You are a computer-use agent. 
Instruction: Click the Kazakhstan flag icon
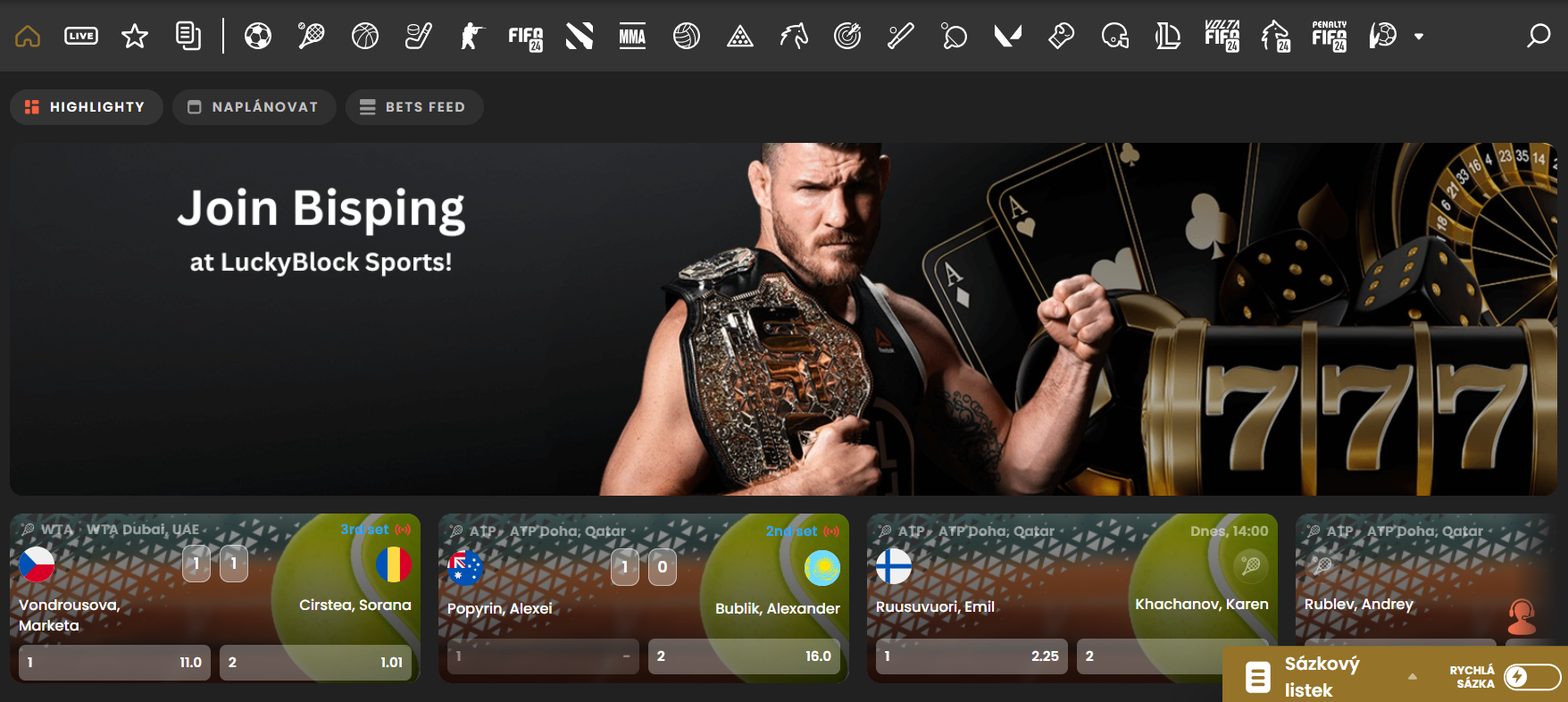tap(822, 568)
